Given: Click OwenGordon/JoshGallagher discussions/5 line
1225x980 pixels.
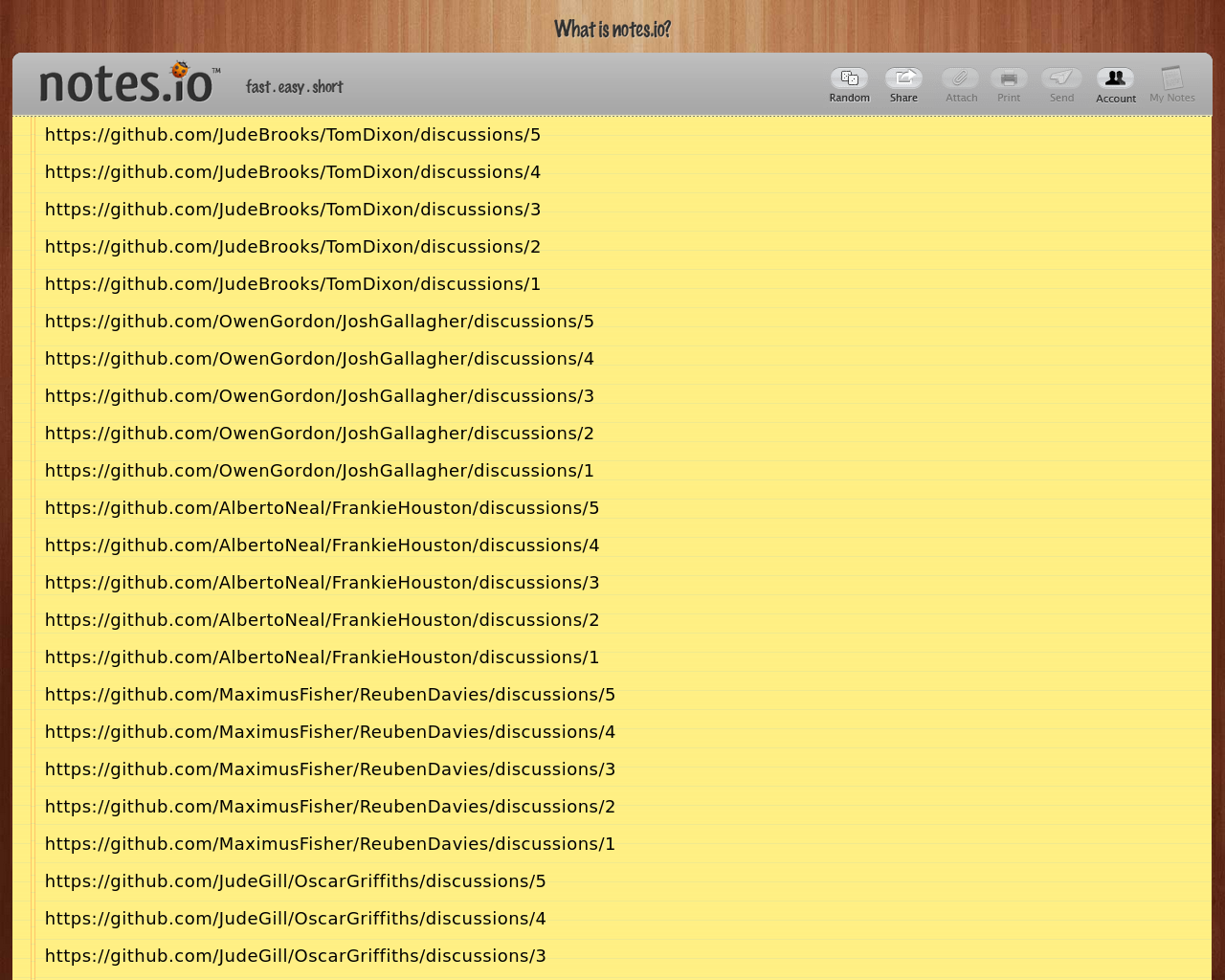Looking at the screenshot, I should point(320,322).
